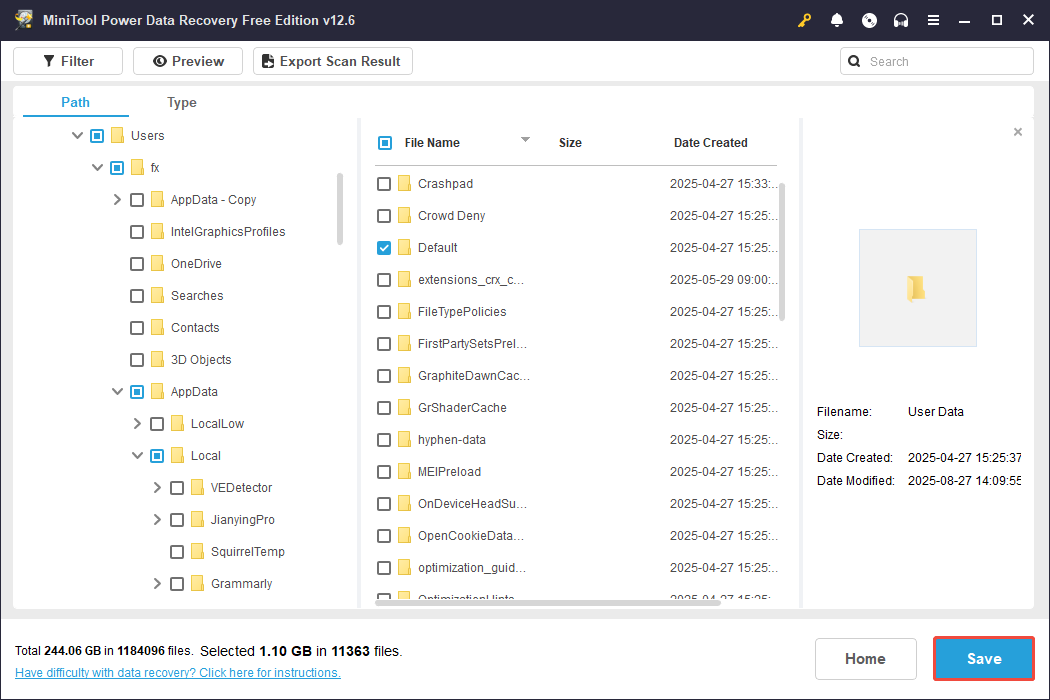Click the search magnifier icon
Viewport: 1050px width, 700px height.
(854, 61)
